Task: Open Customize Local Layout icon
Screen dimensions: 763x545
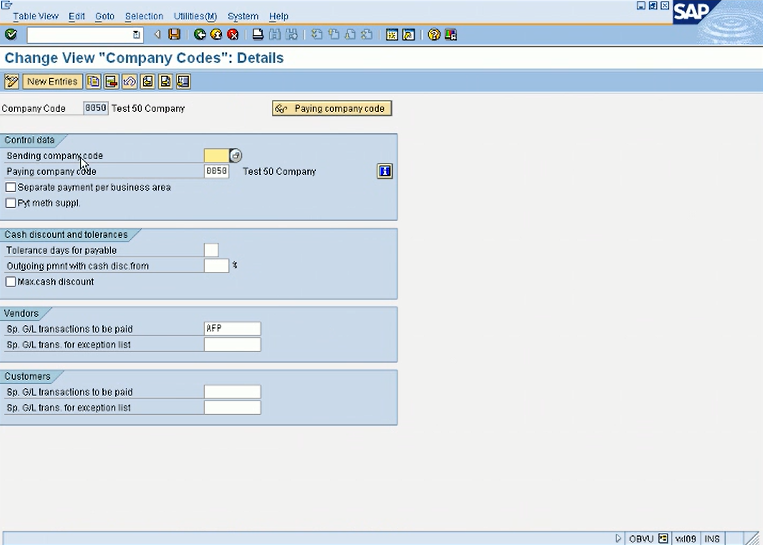Action: (451, 35)
